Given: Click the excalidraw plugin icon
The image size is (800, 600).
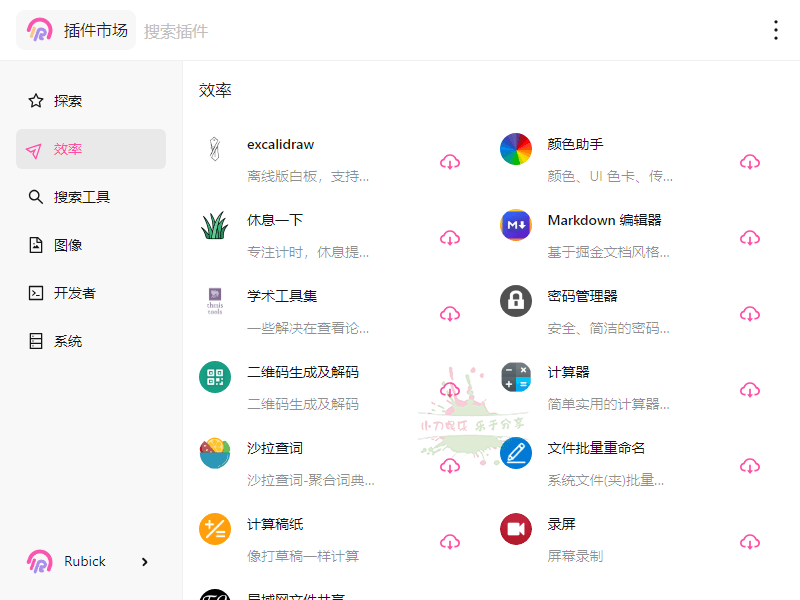Looking at the screenshot, I should (214, 150).
